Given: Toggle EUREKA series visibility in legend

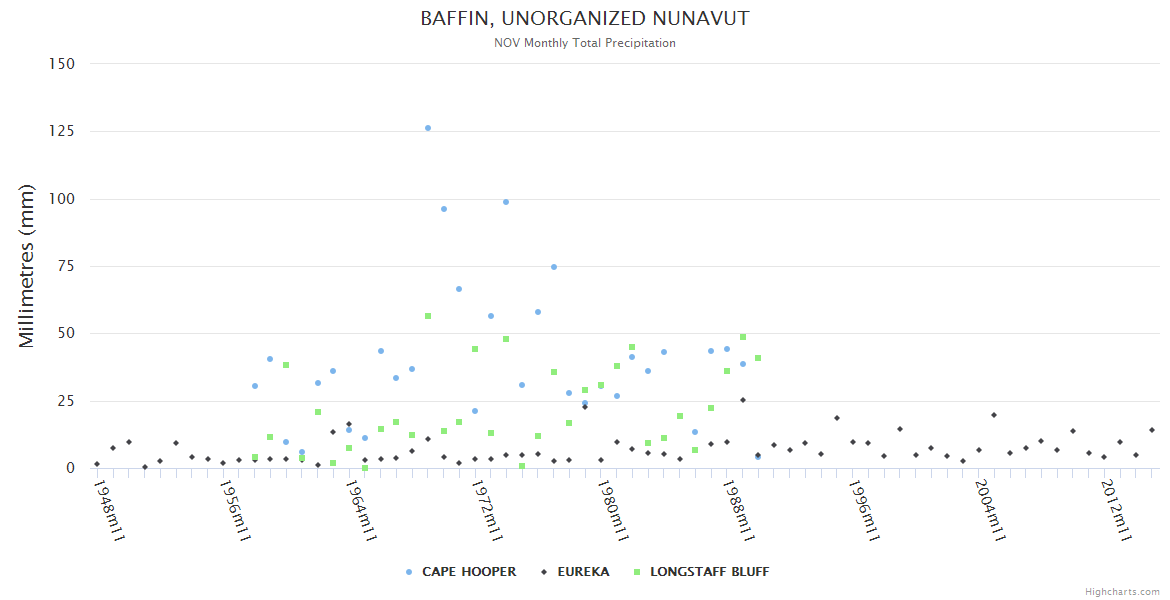Looking at the screenshot, I should pyautogui.click(x=575, y=572).
